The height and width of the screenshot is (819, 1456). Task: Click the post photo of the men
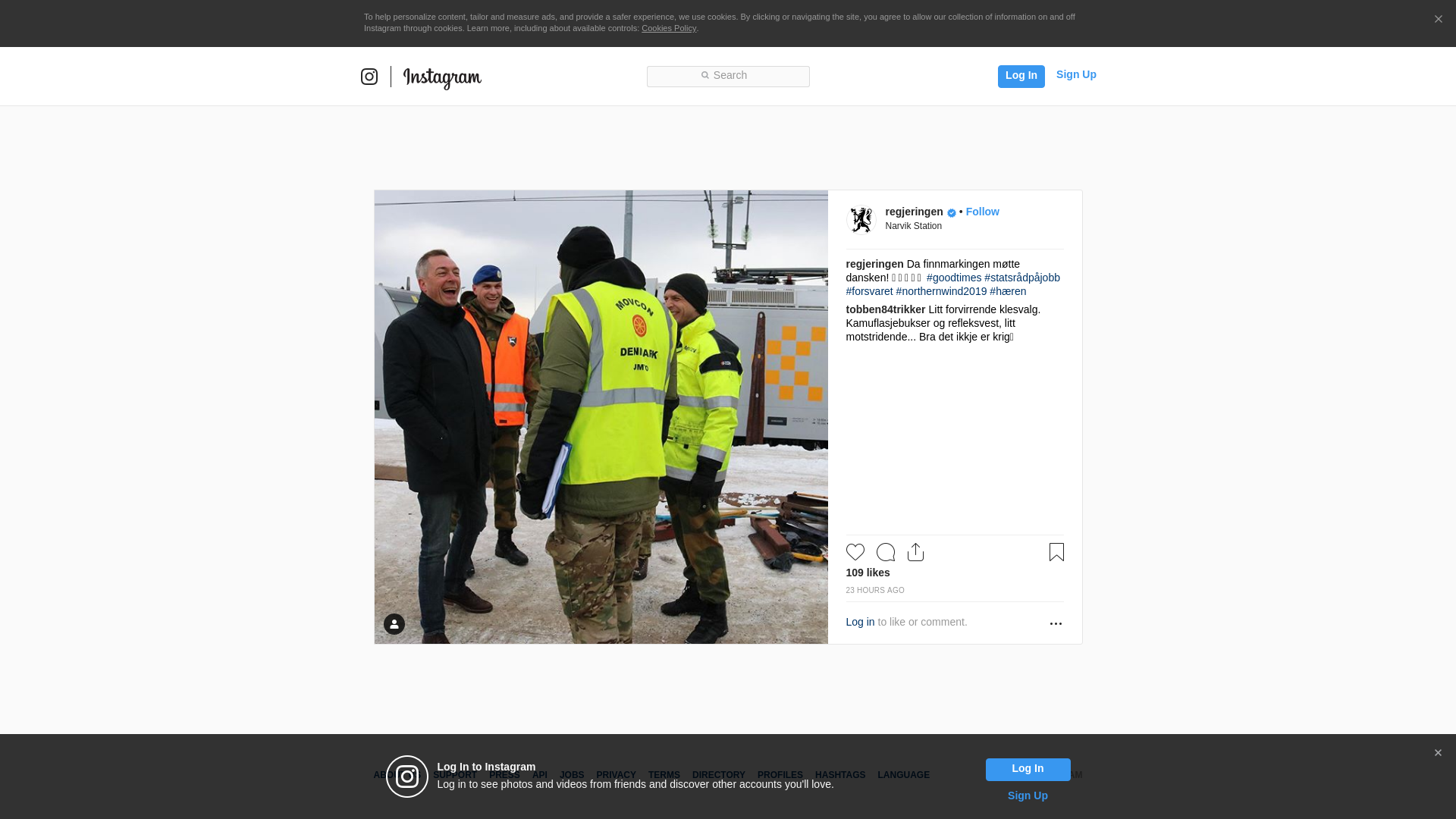tap(601, 417)
